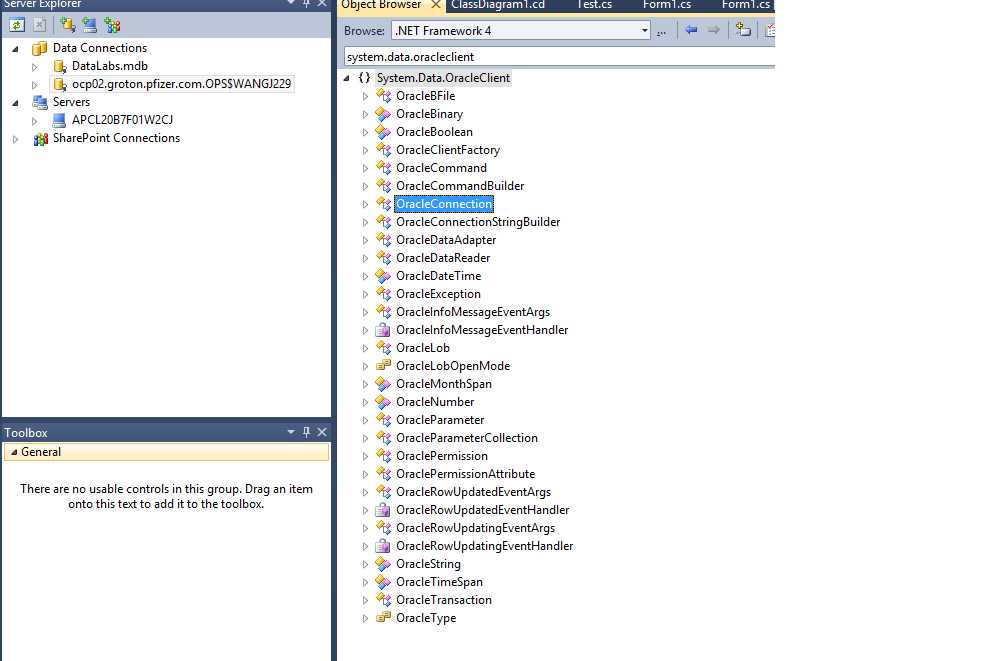Expand the OracleConnection class node
The image size is (1008, 661).
pos(365,204)
